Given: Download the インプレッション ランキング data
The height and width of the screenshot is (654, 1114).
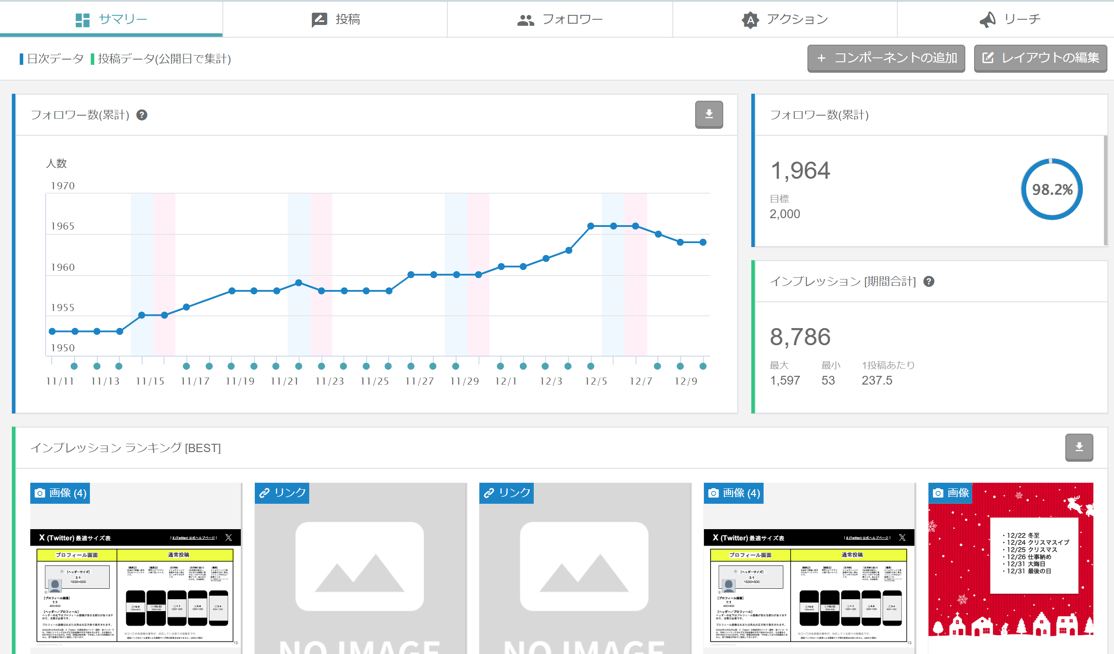Looking at the screenshot, I should point(1078,448).
